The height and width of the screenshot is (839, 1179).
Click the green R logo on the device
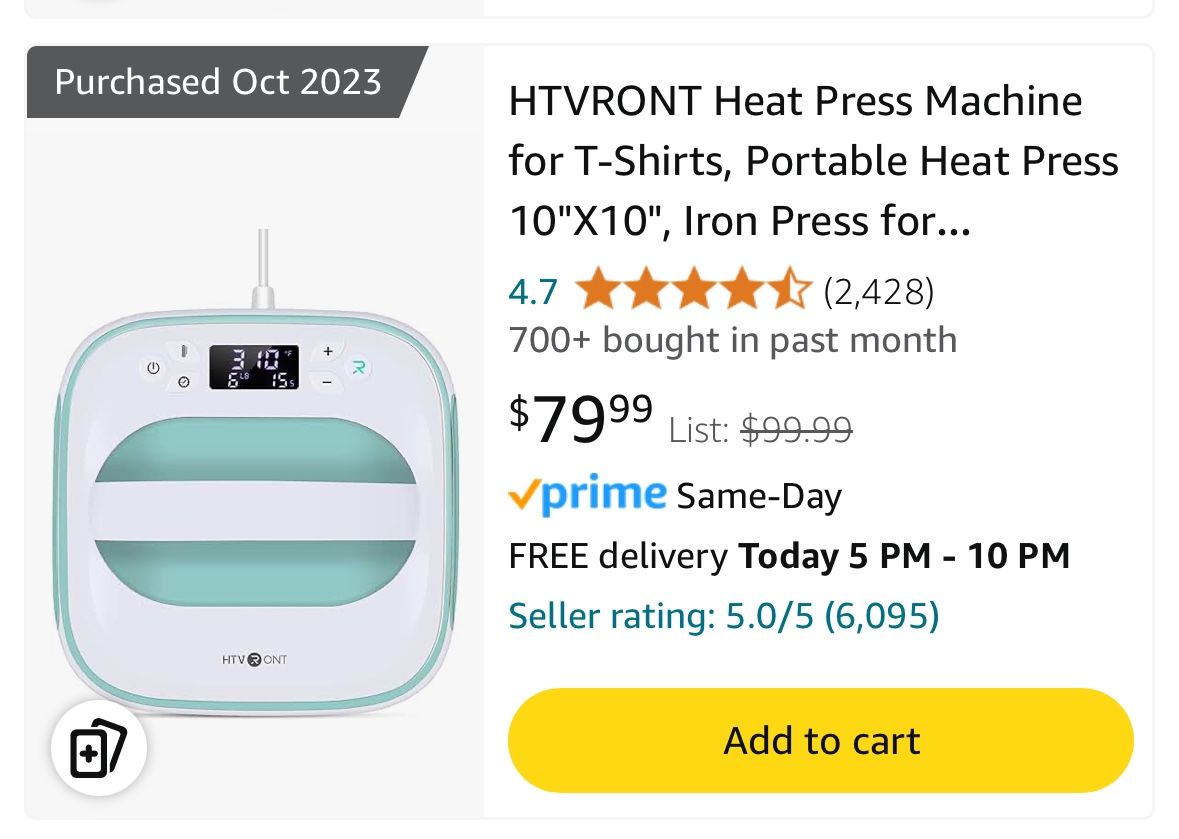coord(359,368)
